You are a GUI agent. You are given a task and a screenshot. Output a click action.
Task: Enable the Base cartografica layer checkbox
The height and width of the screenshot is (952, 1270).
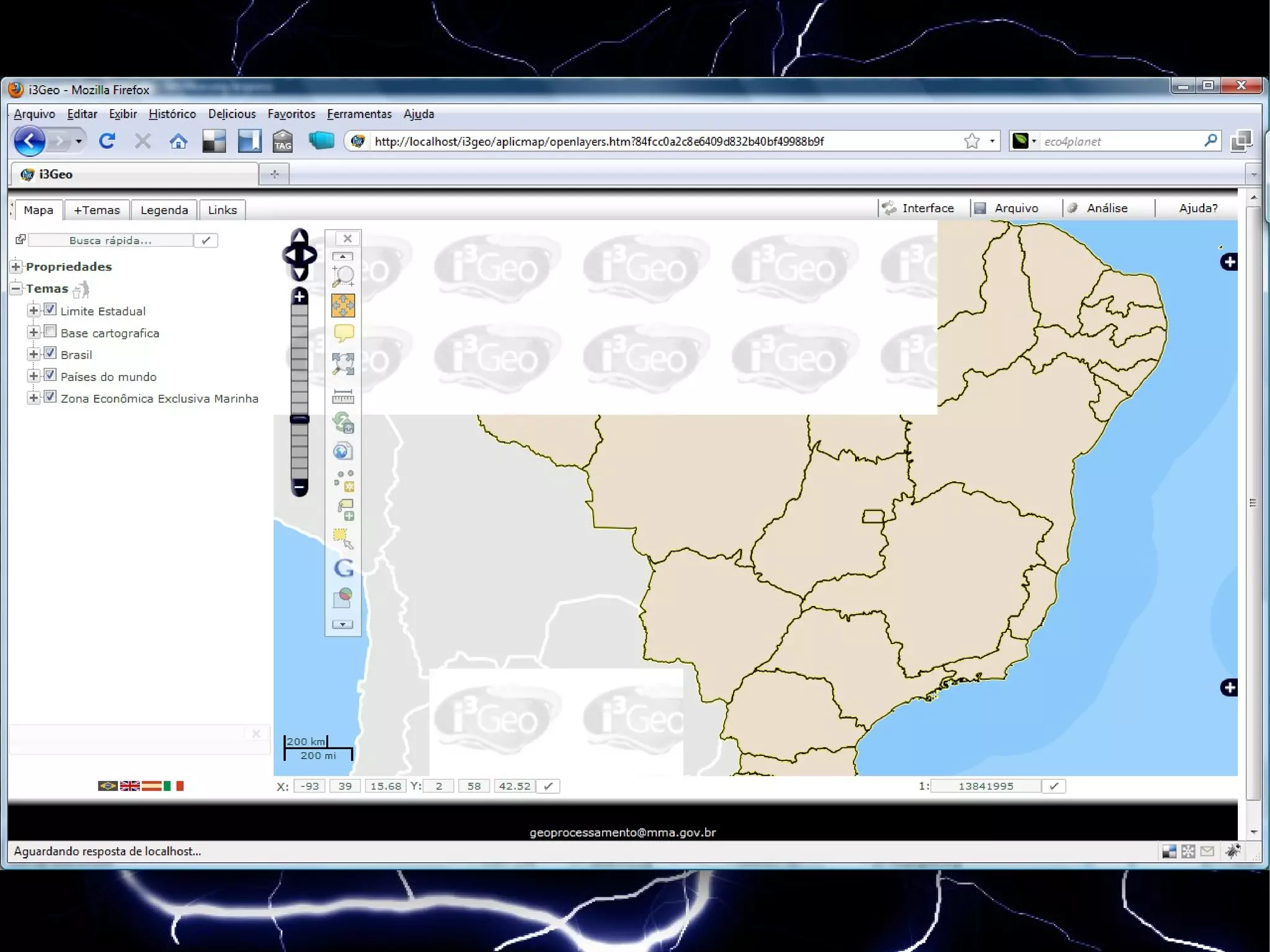tap(50, 332)
